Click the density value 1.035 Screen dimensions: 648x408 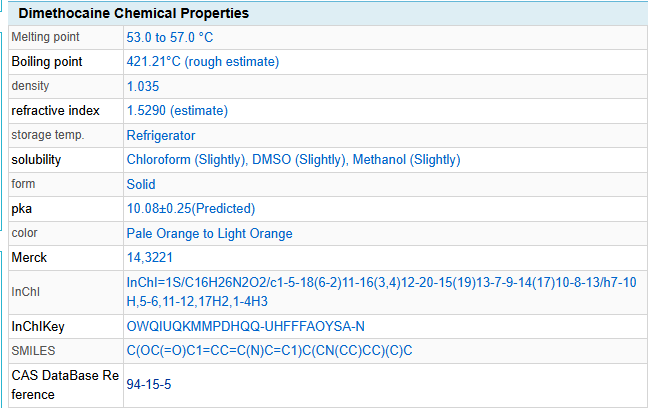(x=143, y=86)
